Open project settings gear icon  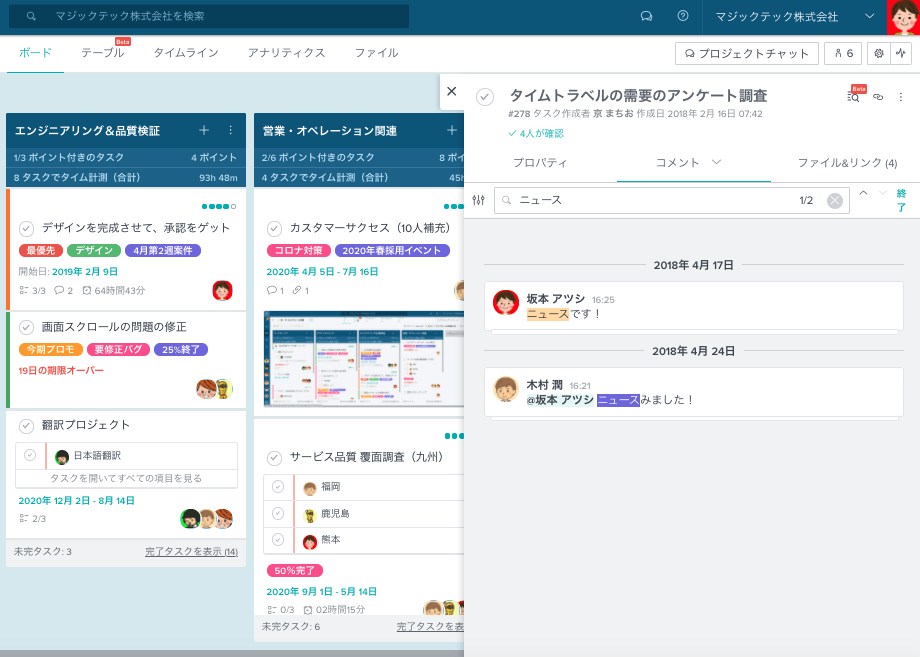[x=878, y=53]
